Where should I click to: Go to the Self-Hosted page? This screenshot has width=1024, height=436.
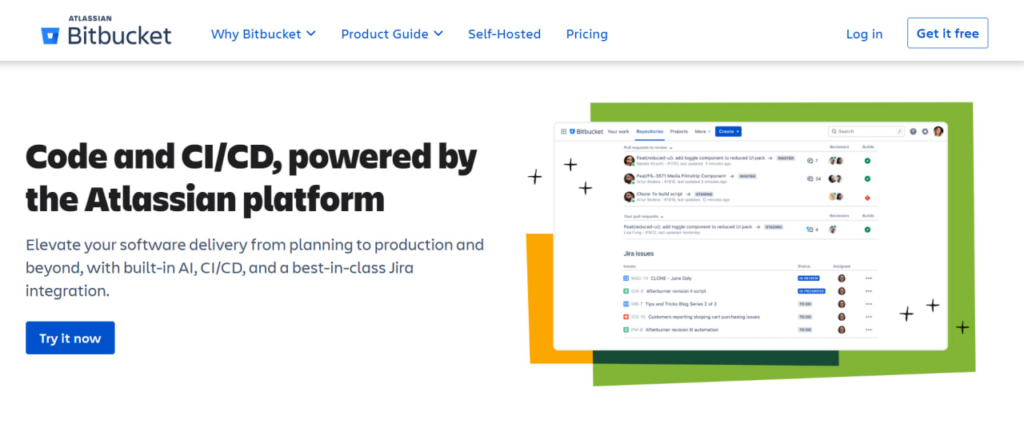point(504,34)
